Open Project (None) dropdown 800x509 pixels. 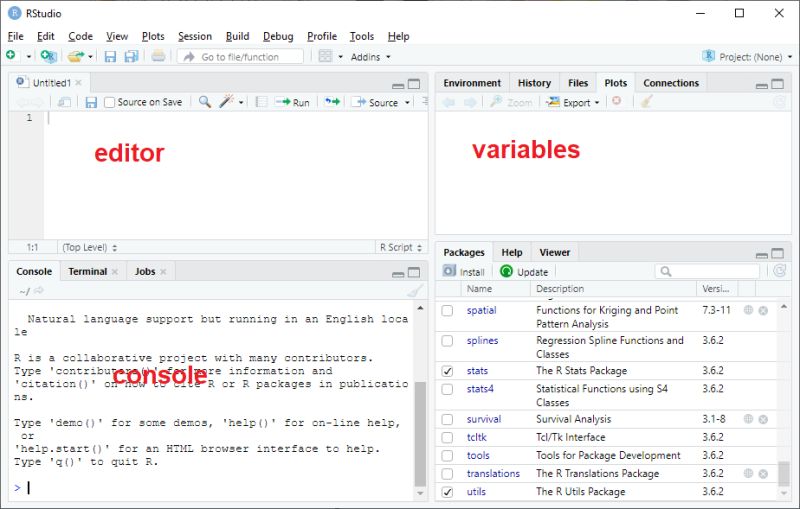pyautogui.click(x=747, y=57)
